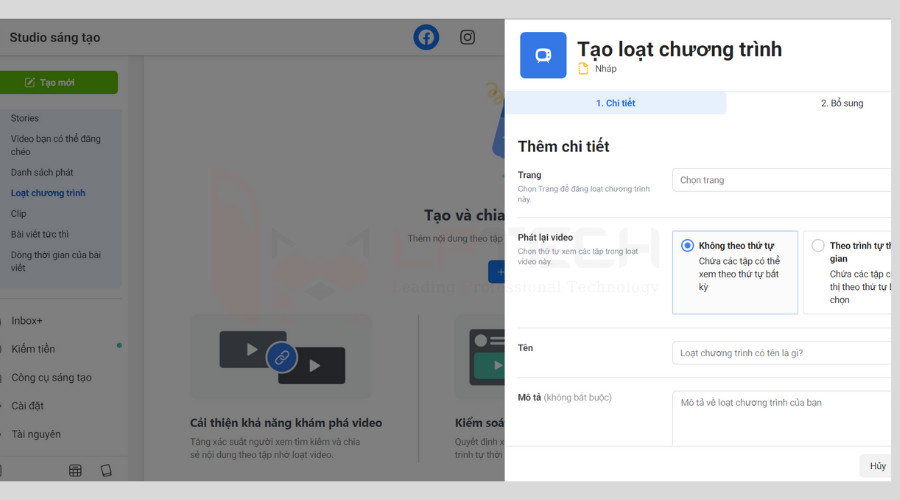The image size is (900, 500).
Task: Click the video pair thumbnail illustration
Action: pyautogui.click(x=282, y=357)
